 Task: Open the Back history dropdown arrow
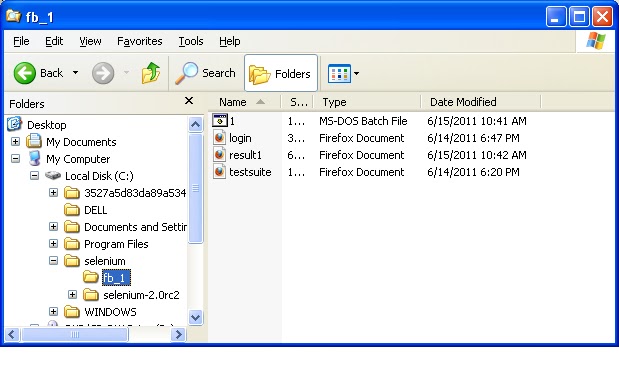[x=75, y=73]
